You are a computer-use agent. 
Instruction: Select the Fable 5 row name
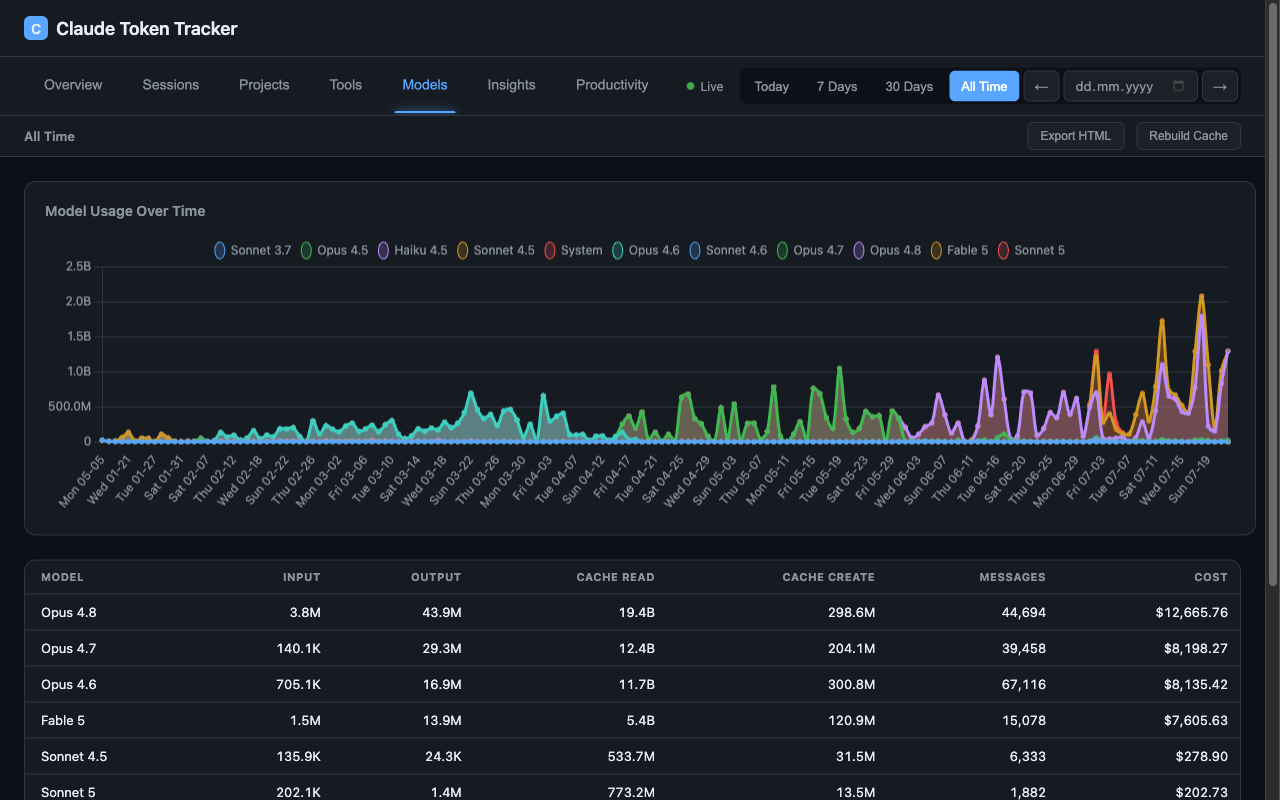point(63,720)
